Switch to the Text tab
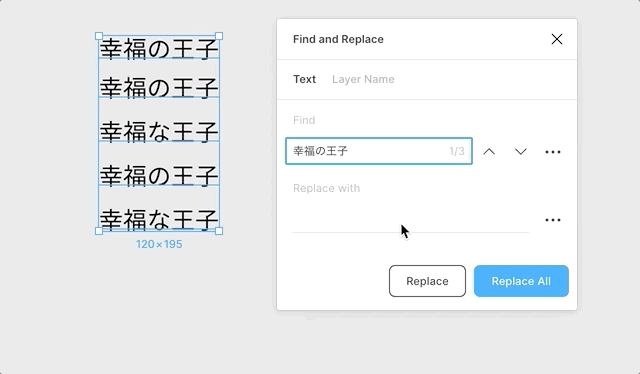The width and height of the screenshot is (640, 374). point(304,79)
